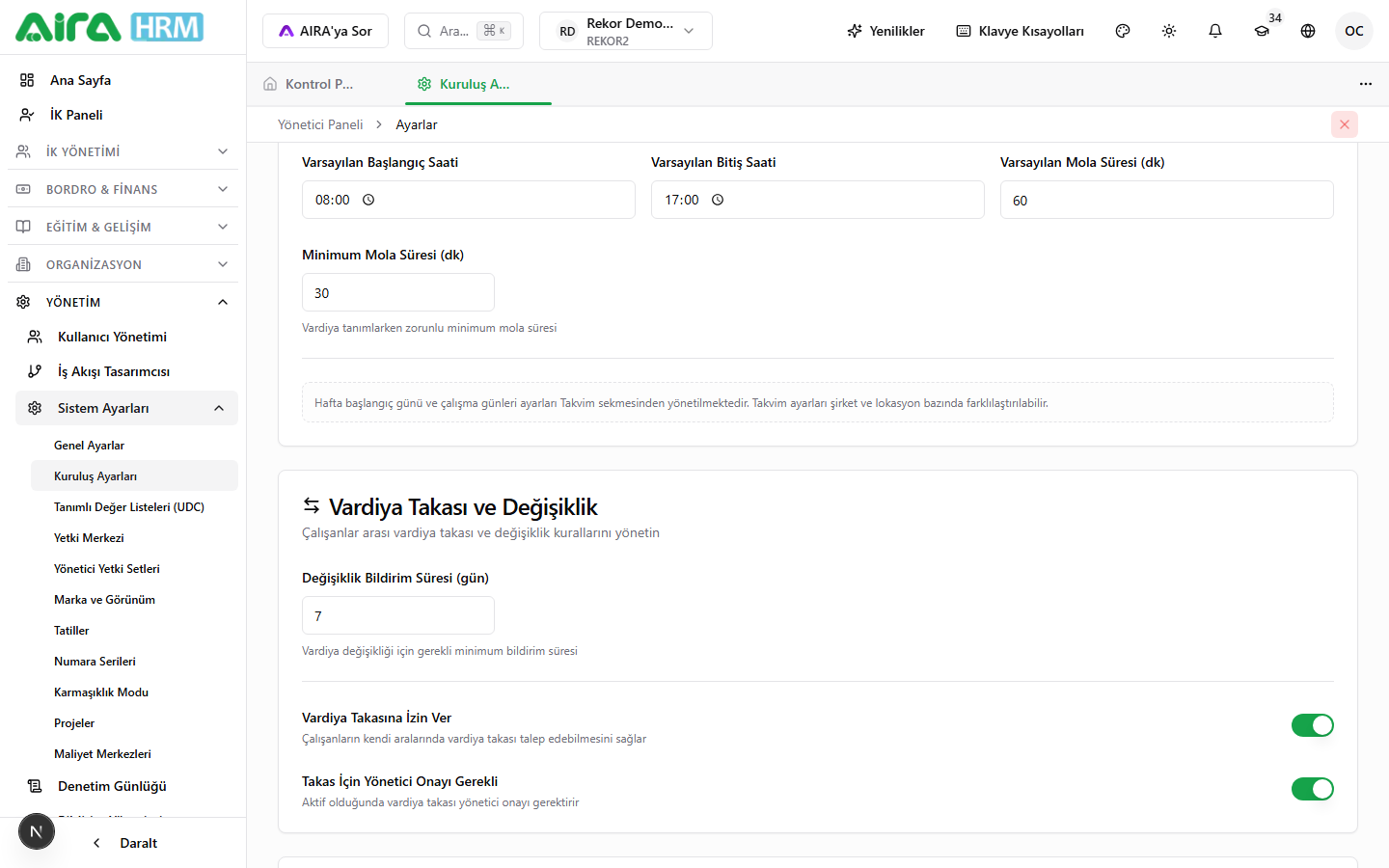This screenshot has height=868, width=1389.
Task: Open Maliyet Merkezleri menu item
Action: pos(134,754)
